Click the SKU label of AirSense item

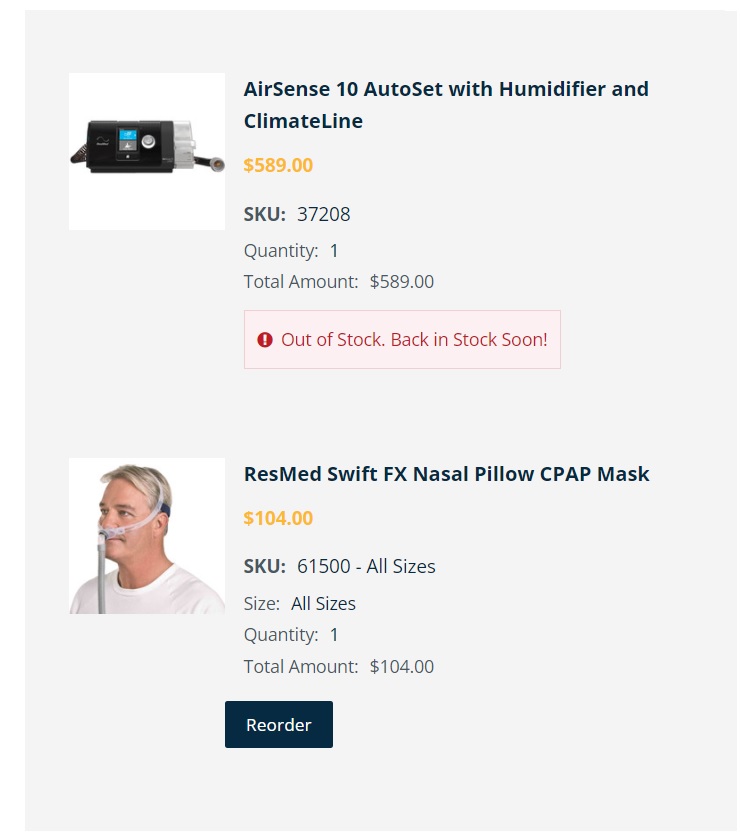point(265,214)
